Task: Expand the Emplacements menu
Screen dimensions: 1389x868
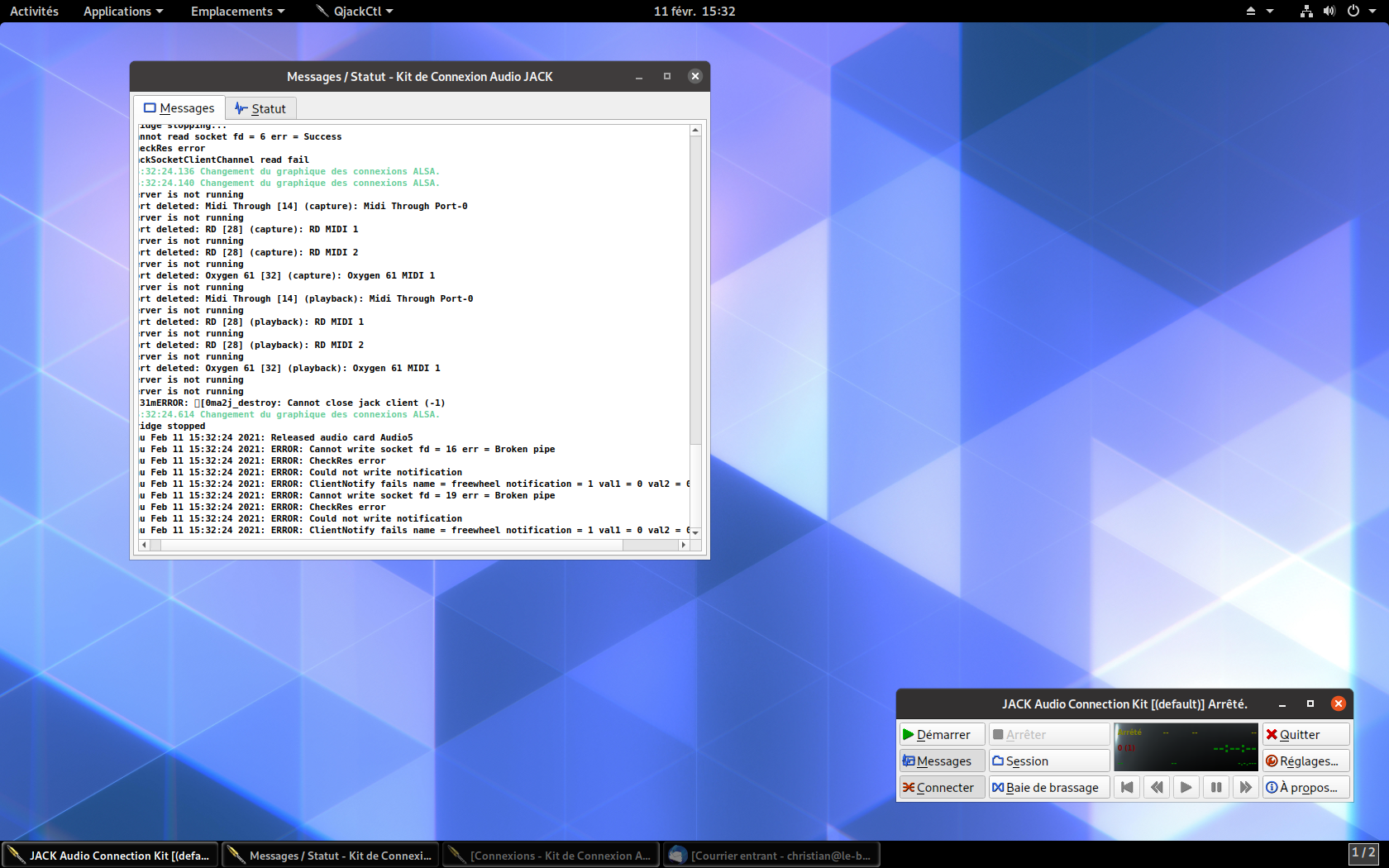Action: (x=237, y=12)
